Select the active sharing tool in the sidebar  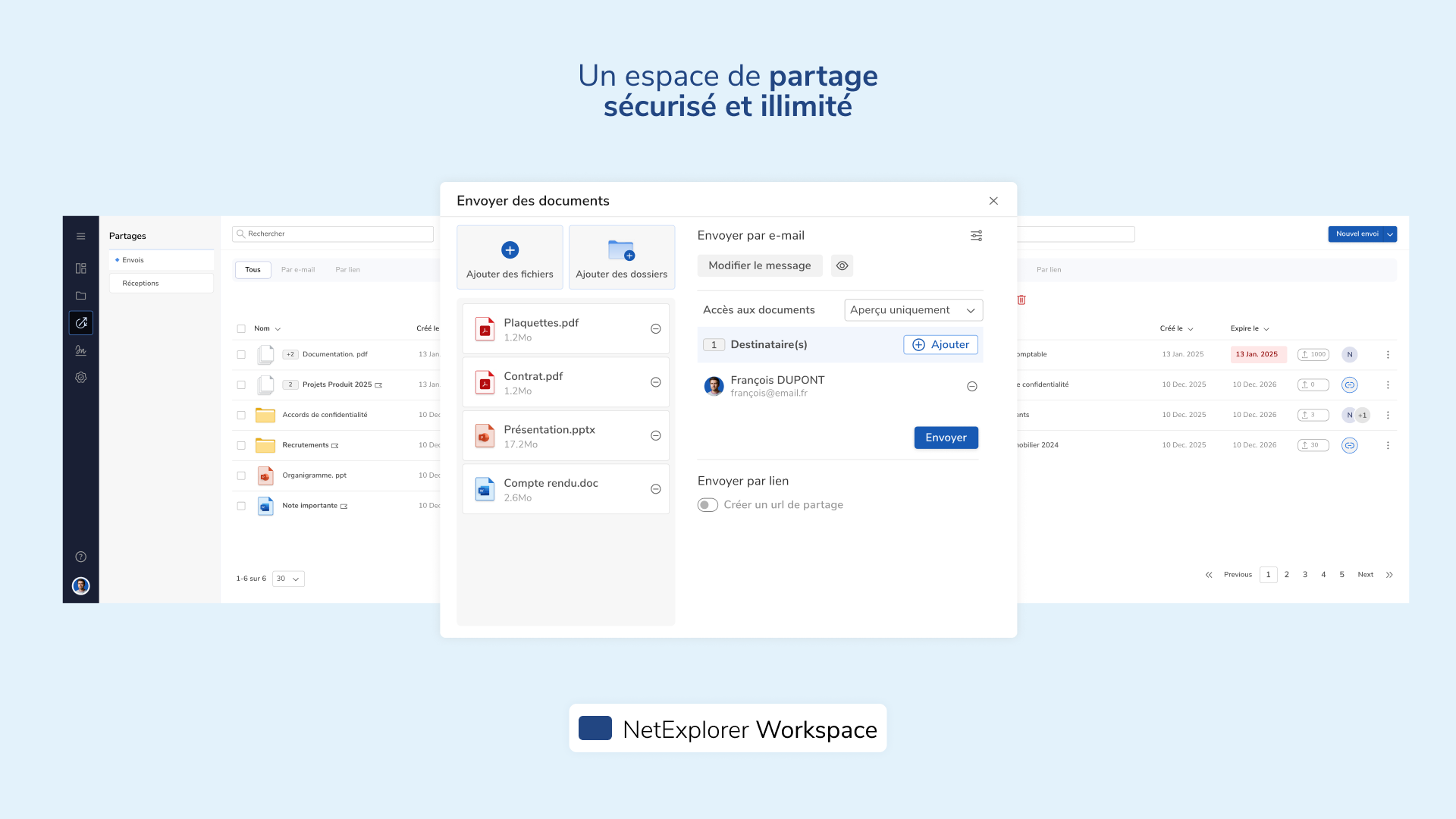tap(80, 322)
